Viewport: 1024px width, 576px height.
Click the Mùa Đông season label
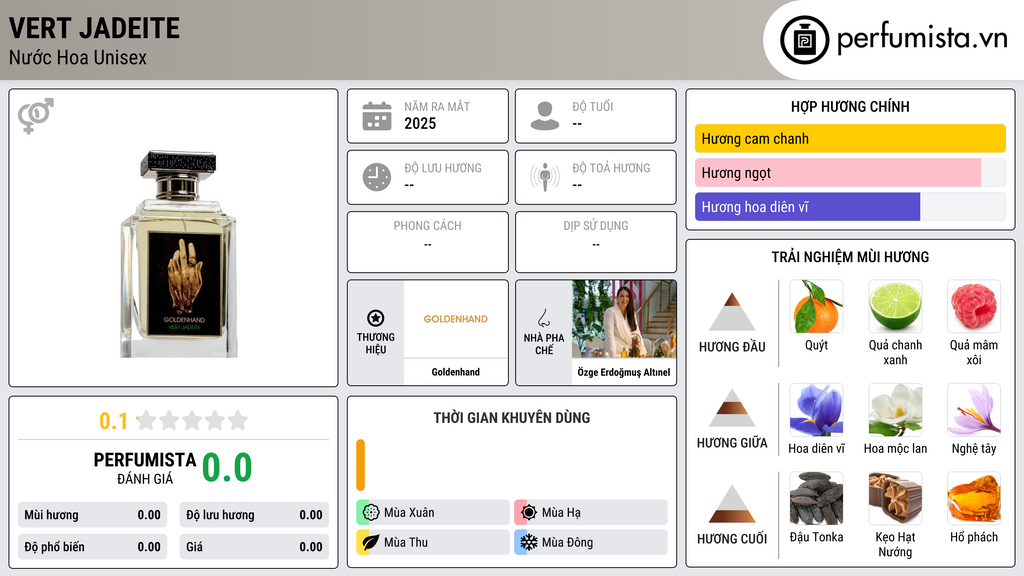click(x=568, y=542)
